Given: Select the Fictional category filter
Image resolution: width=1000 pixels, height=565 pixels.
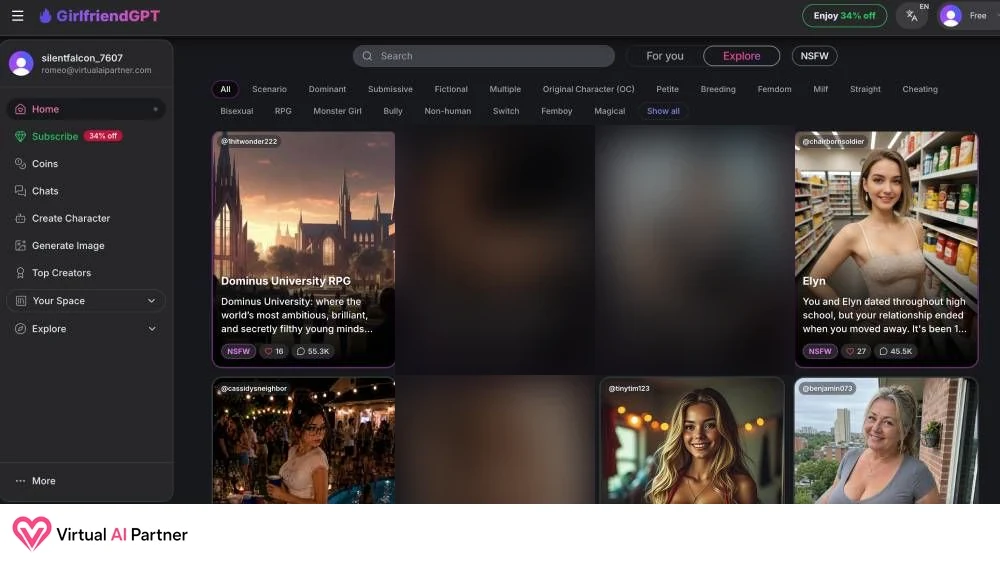Looking at the screenshot, I should point(451,89).
